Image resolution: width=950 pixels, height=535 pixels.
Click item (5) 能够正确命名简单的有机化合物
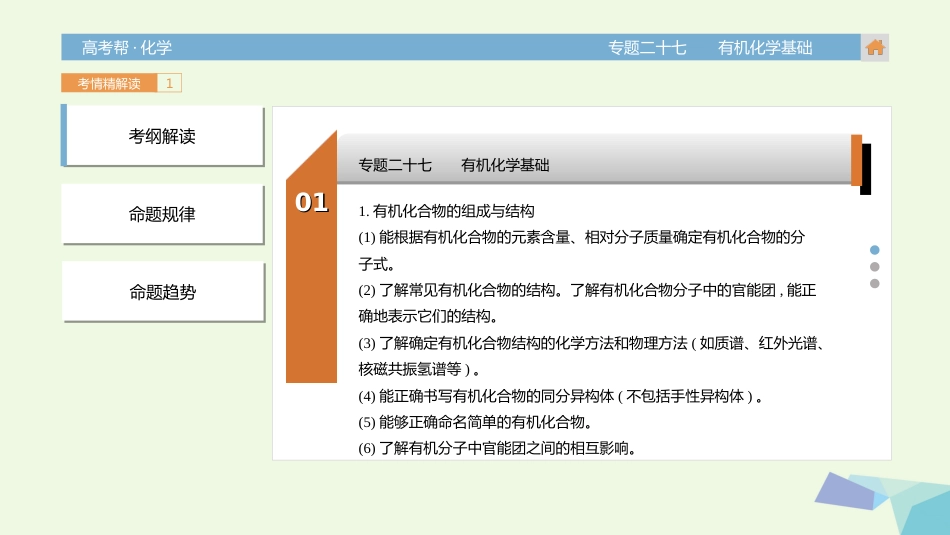pos(476,422)
